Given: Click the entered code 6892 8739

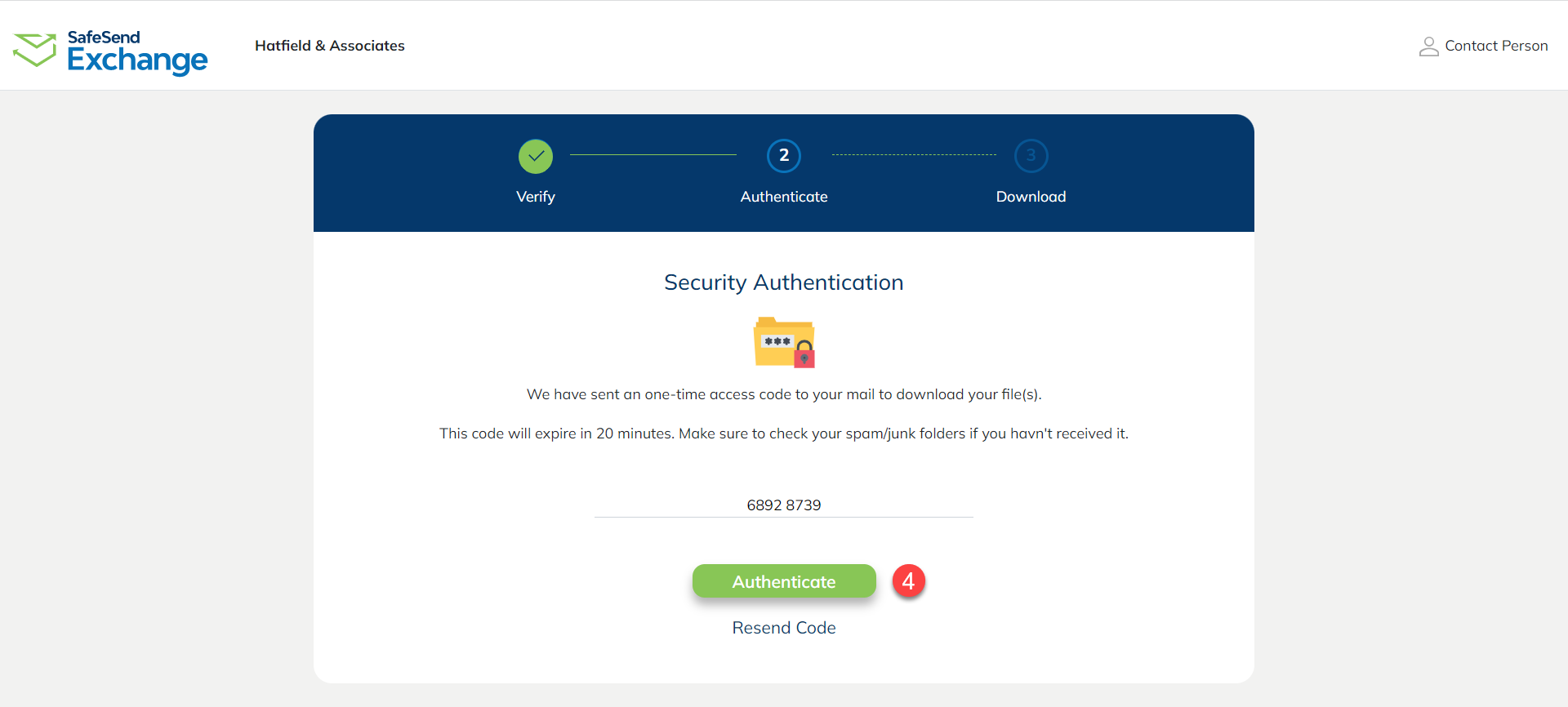Looking at the screenshot, I should [783, 505].
